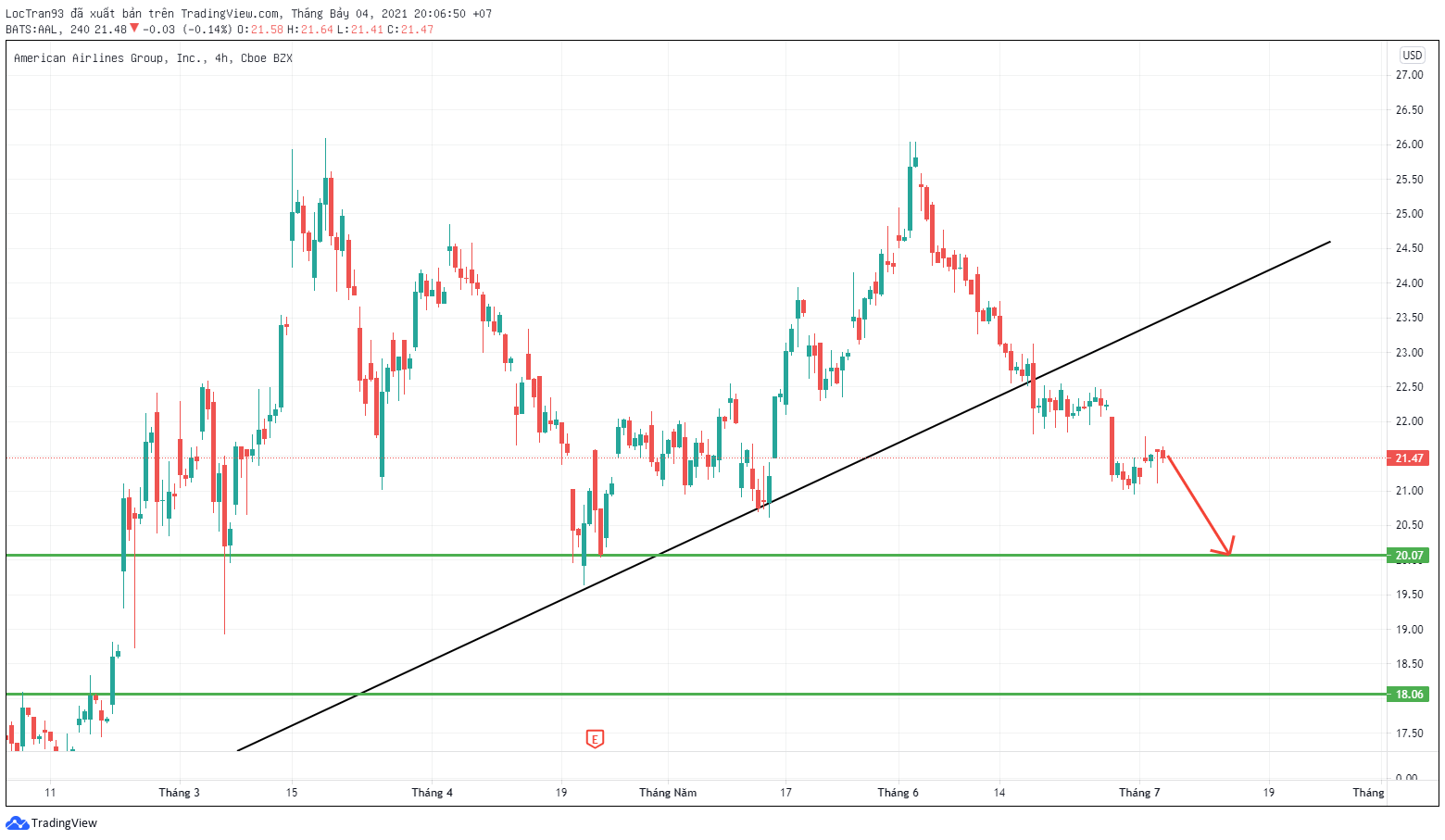Click the date label 14 on the axis
The image size is (1445, 840).
tap(999, 793)
